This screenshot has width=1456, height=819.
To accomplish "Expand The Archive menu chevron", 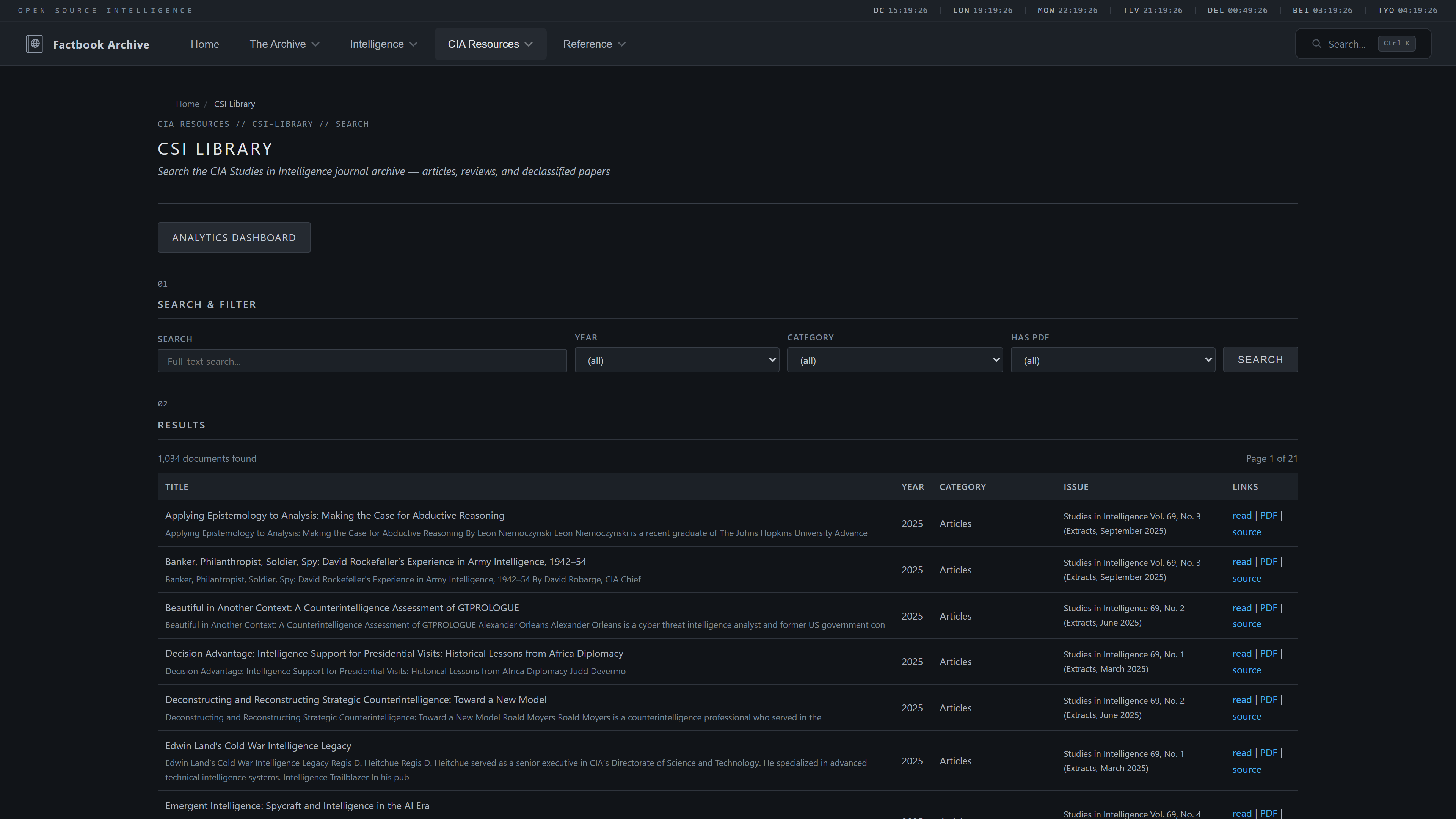I will (316, 44).
